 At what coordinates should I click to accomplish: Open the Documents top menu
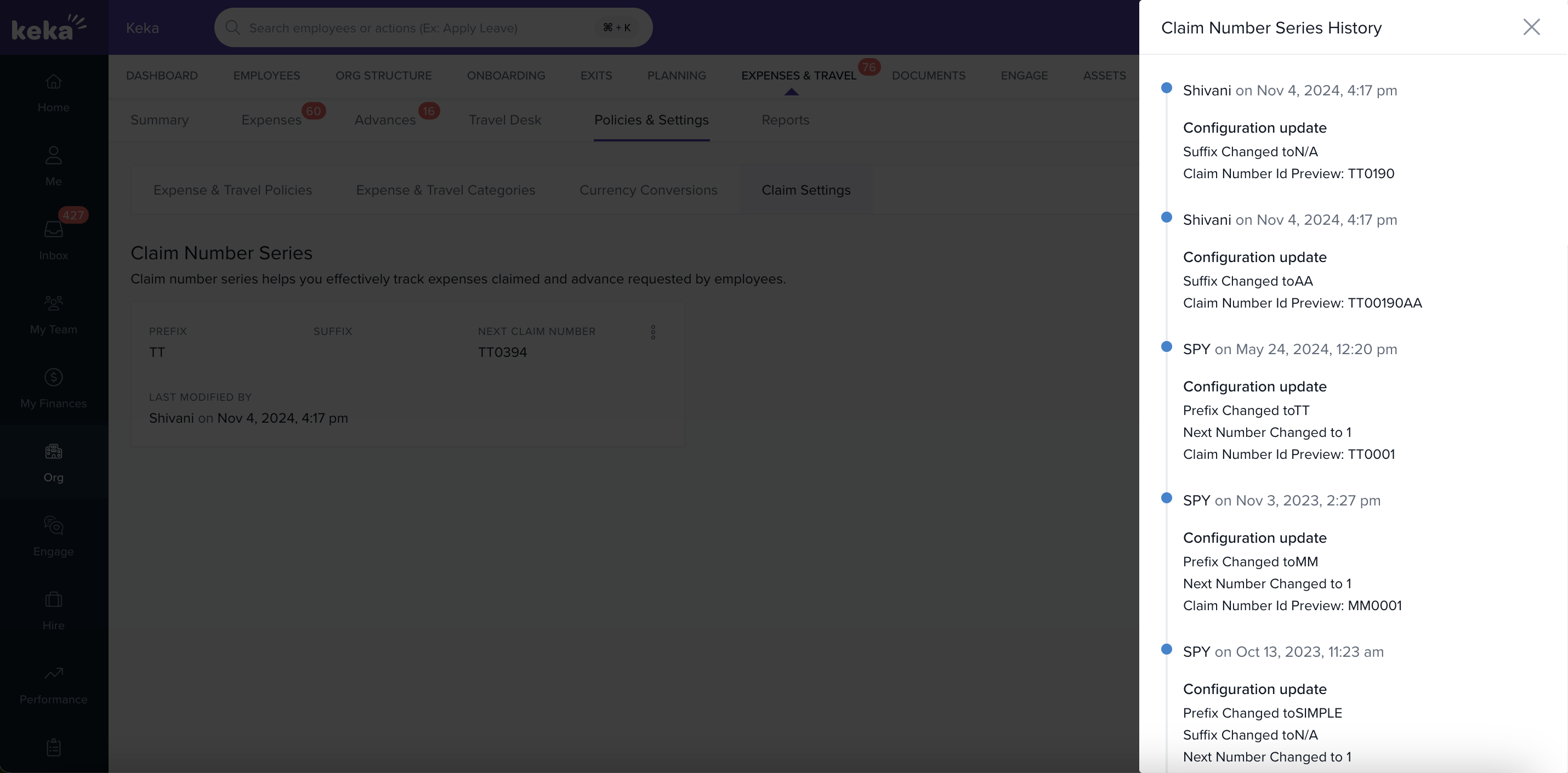click(x=928, y=76)
